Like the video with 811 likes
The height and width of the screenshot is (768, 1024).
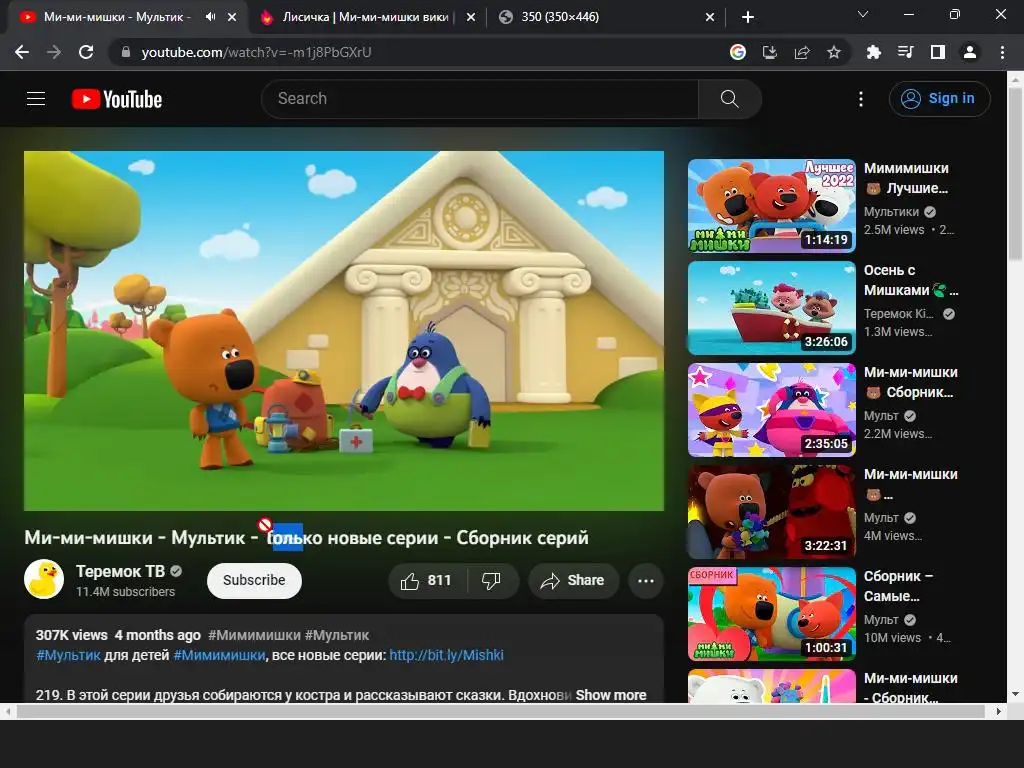point(428,581)
